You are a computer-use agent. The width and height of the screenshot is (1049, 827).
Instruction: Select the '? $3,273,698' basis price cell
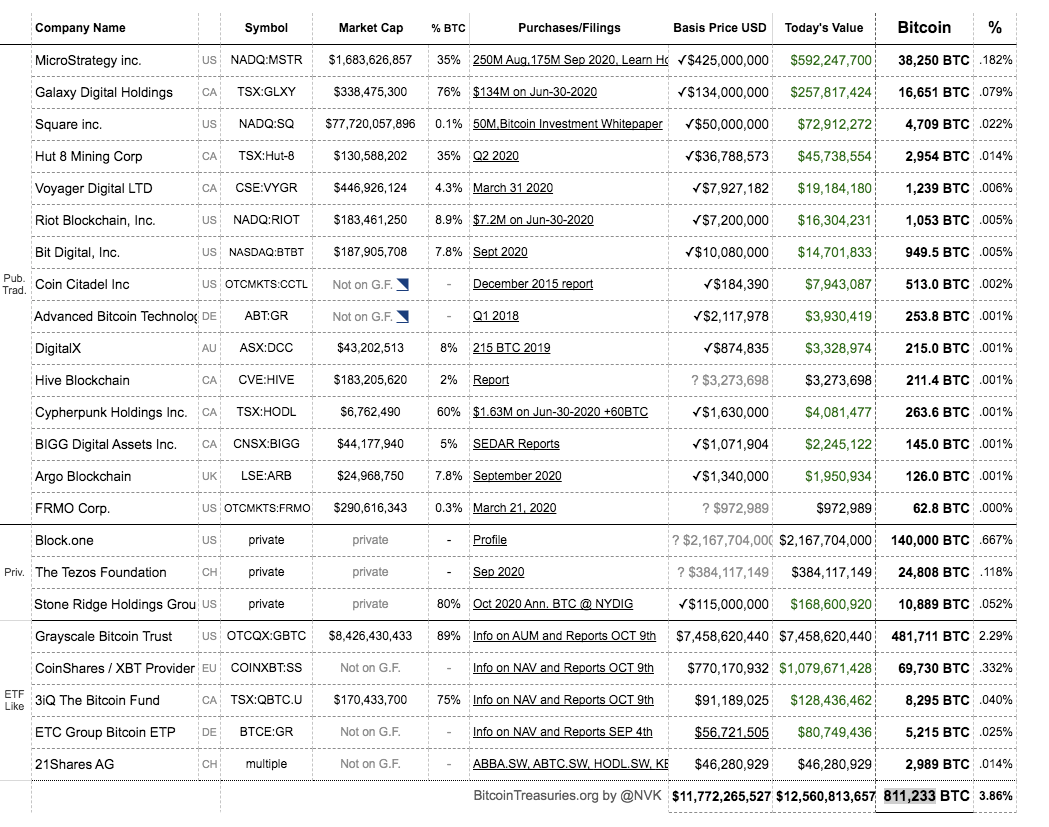(x=721, y=380)
